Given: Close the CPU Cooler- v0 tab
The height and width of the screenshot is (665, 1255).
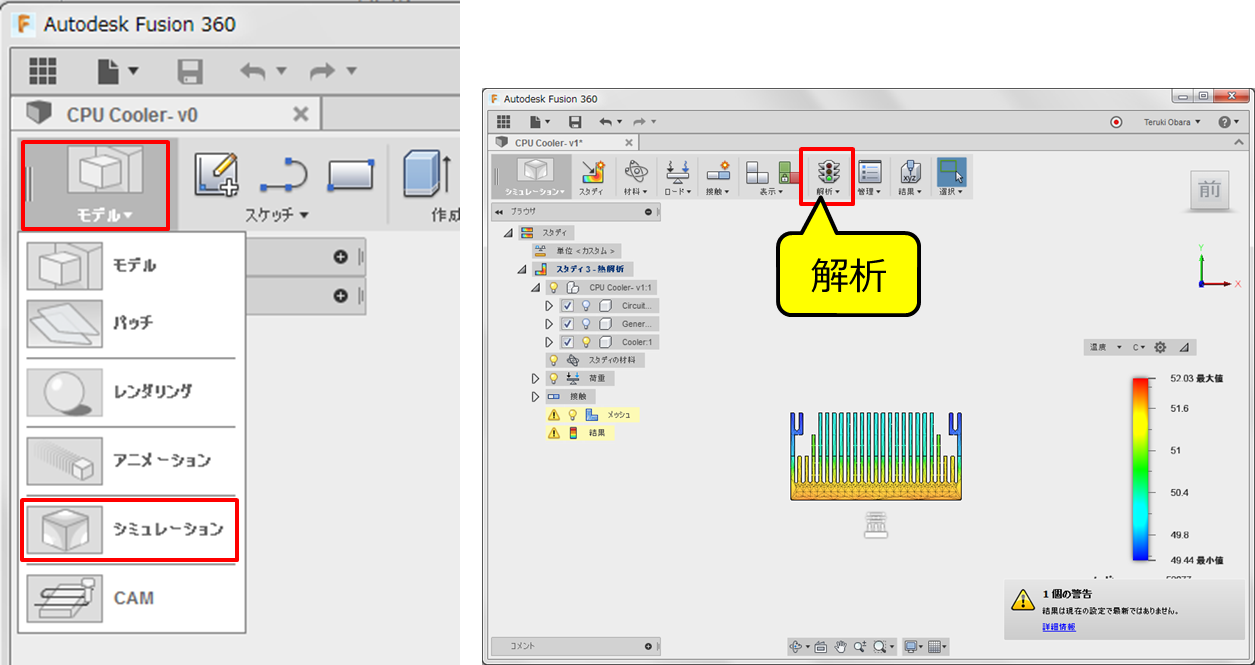Looking at the screenshot, I should point(300,114).
